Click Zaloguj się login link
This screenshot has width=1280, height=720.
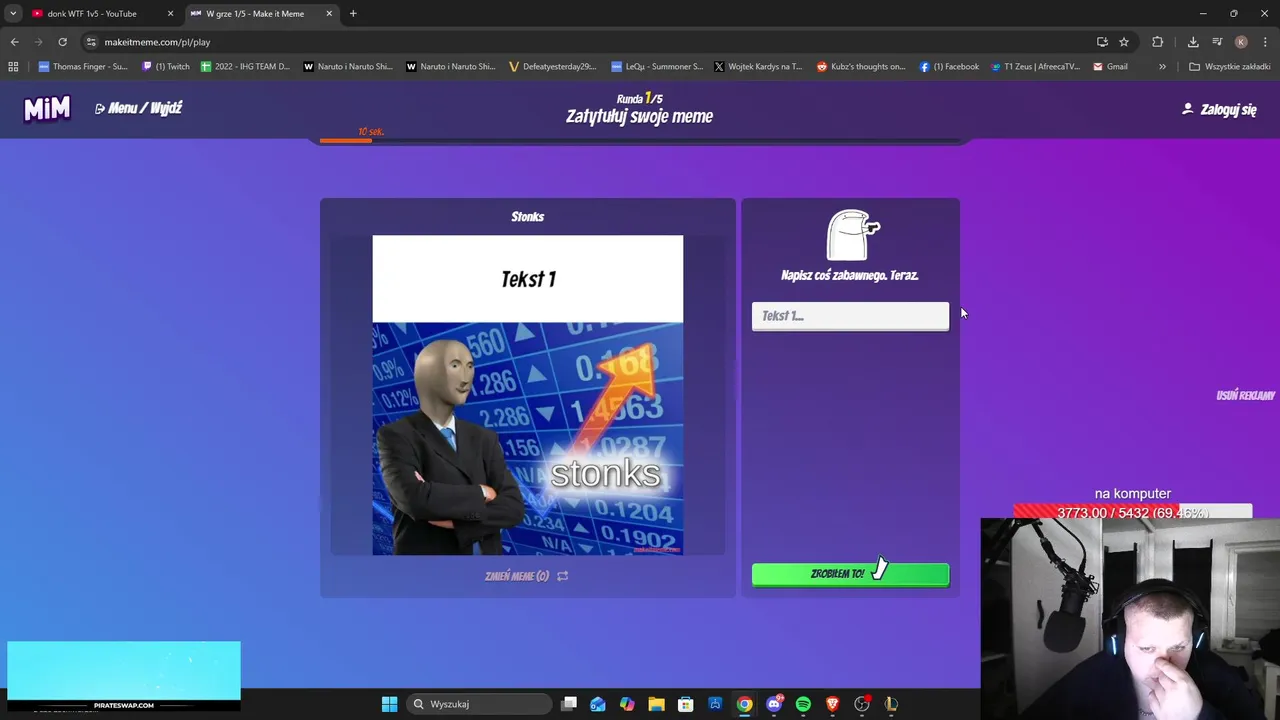click(x=1219, y=109)
